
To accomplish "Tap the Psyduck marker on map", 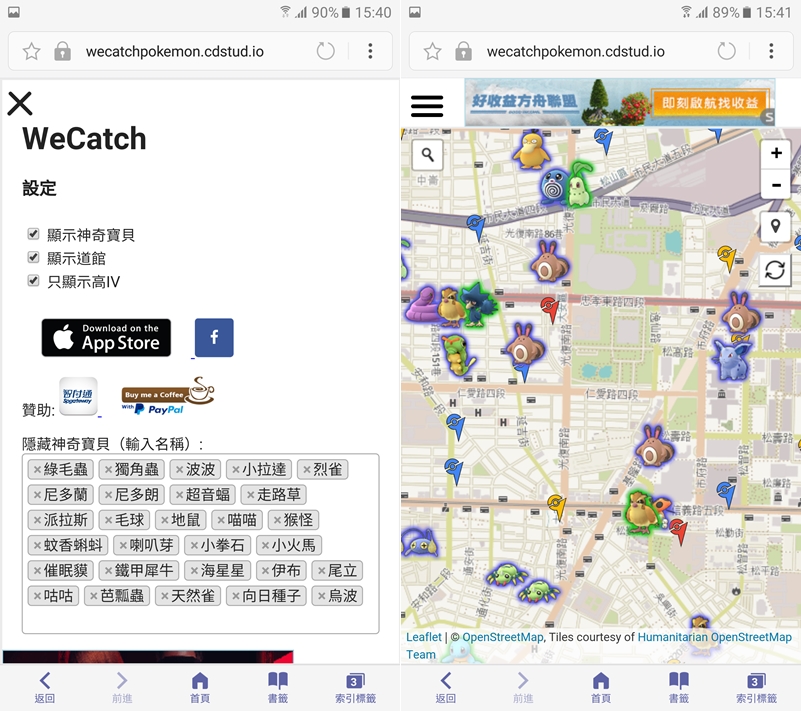I will pos(531,151).
